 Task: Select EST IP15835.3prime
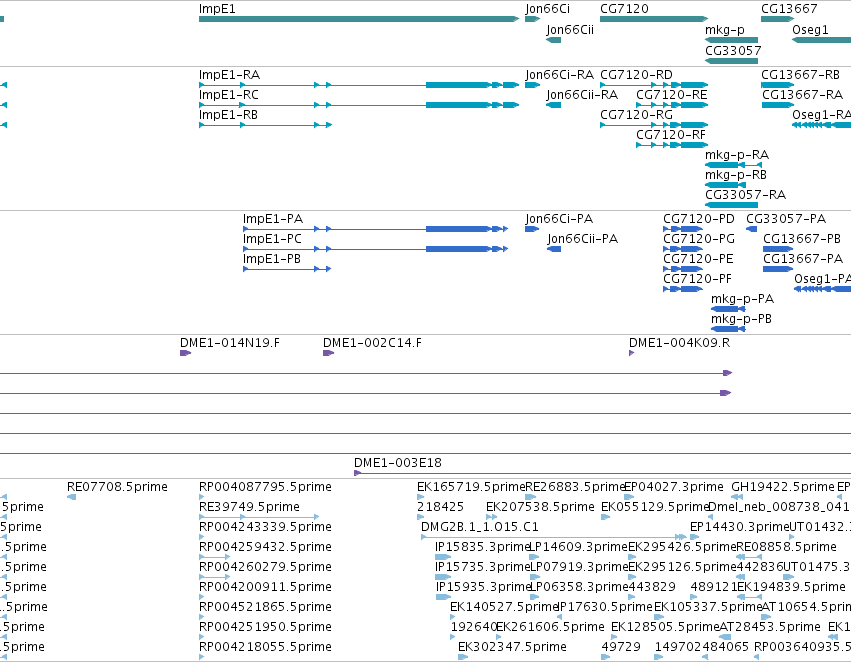[443, 557]
